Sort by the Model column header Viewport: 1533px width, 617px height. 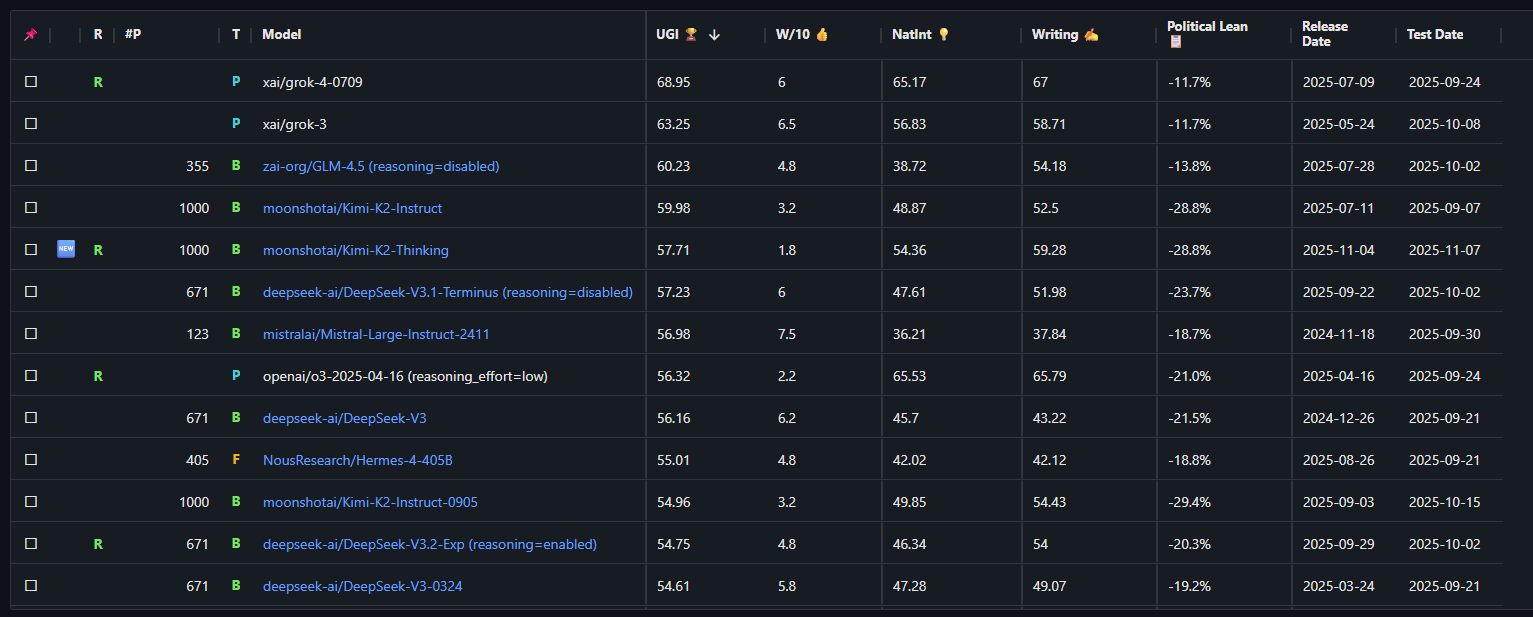(281, 35)
